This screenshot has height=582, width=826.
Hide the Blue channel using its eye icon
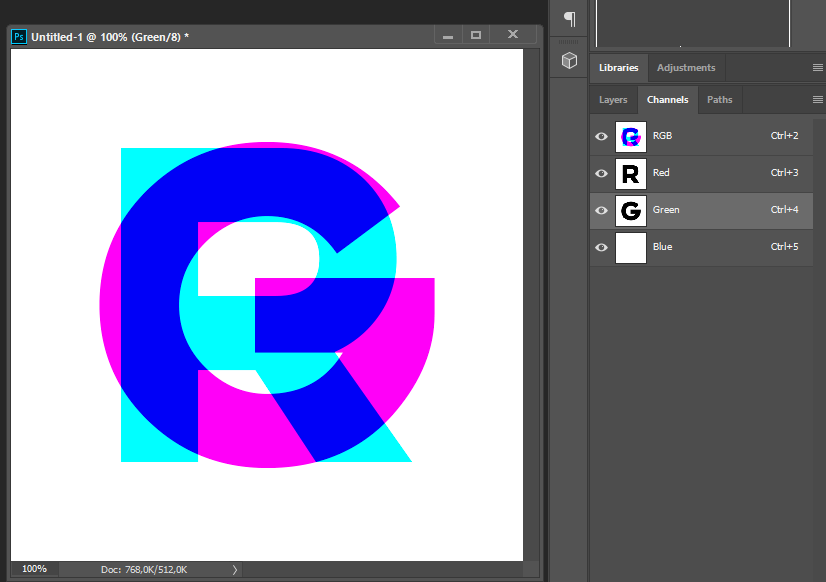point(601,247)
